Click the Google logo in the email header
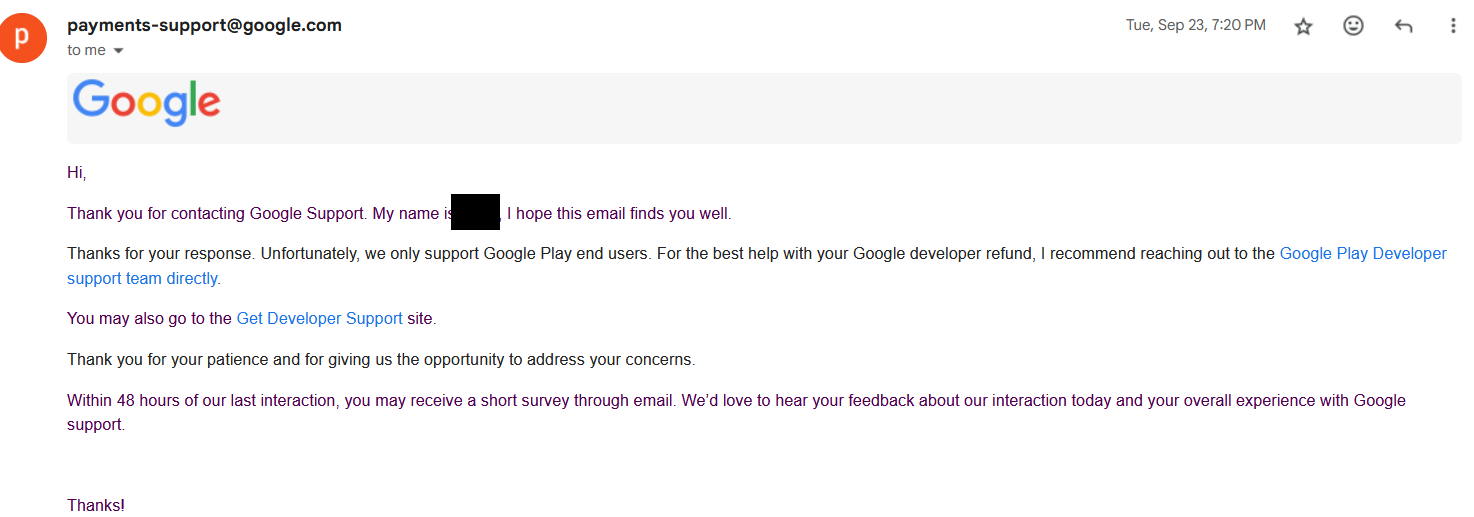This screenshot has height=517, width=1474. click(147, 103)
